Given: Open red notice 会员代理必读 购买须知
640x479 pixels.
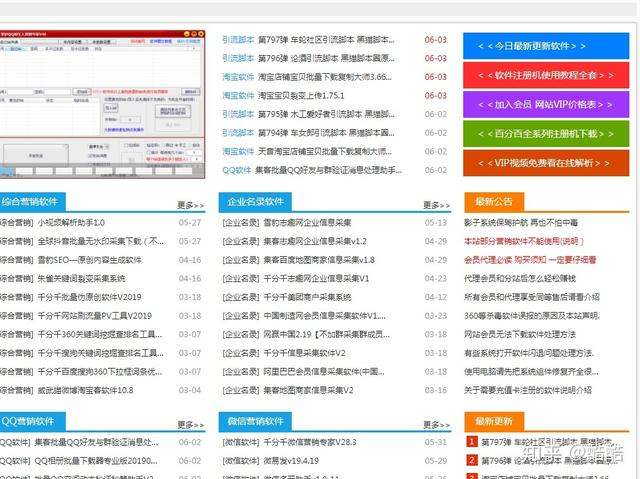Looking at the screenshot, I should coord(530,260).
